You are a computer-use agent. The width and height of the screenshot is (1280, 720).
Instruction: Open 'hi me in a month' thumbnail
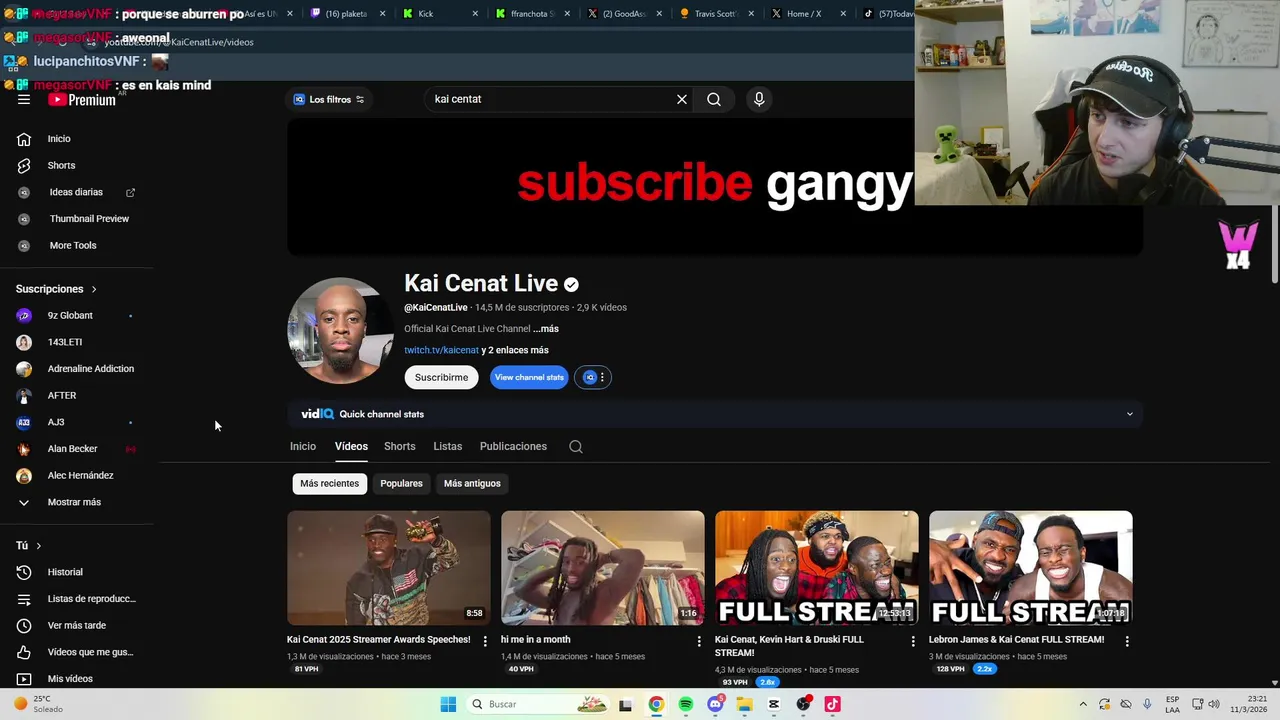[603, 568]
